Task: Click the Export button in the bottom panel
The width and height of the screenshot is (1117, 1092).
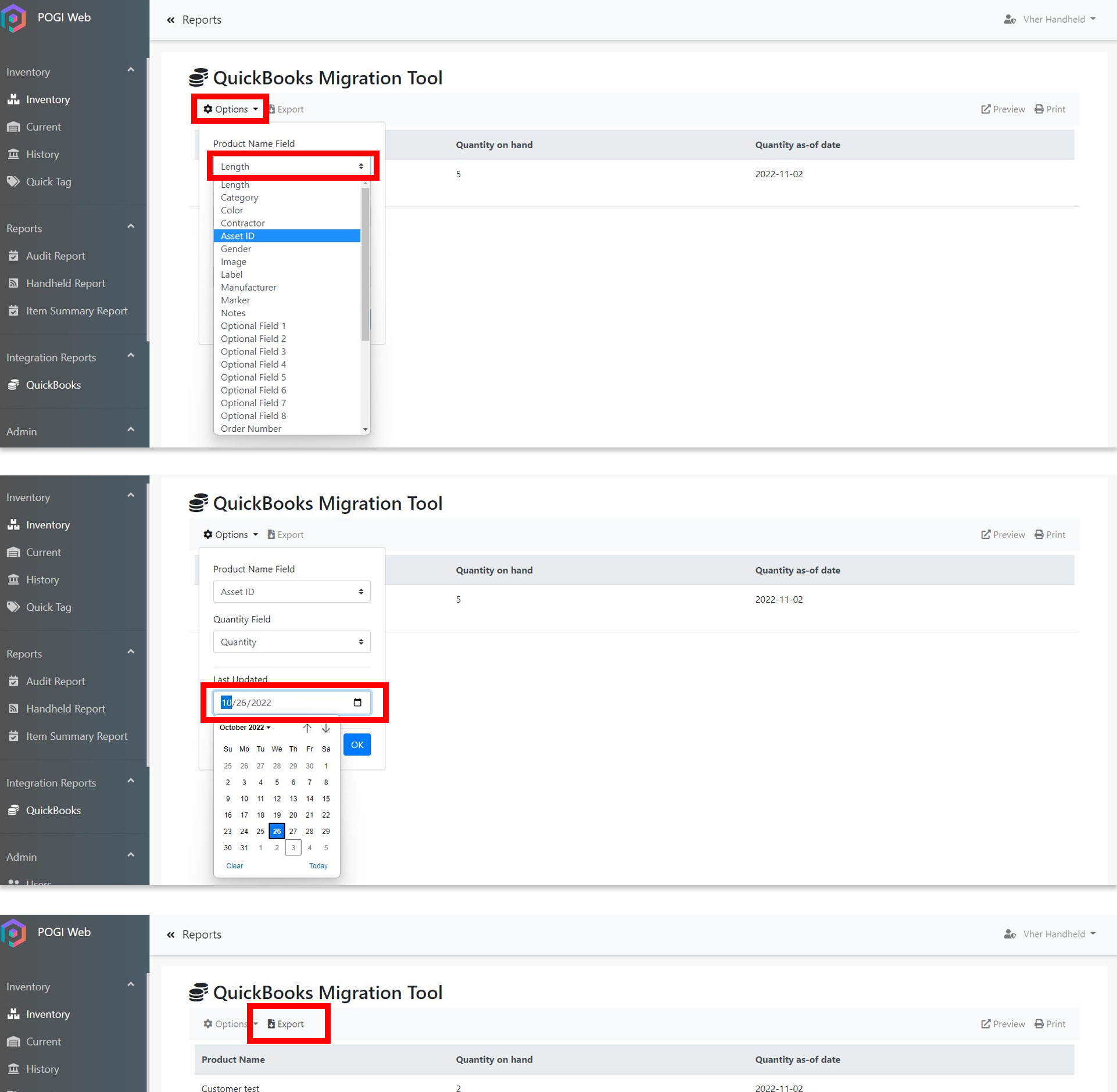Action: tap(286, 1024)
